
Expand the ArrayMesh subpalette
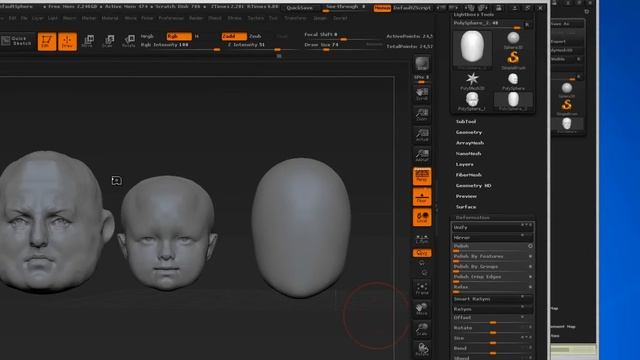[x=470, y=143]
